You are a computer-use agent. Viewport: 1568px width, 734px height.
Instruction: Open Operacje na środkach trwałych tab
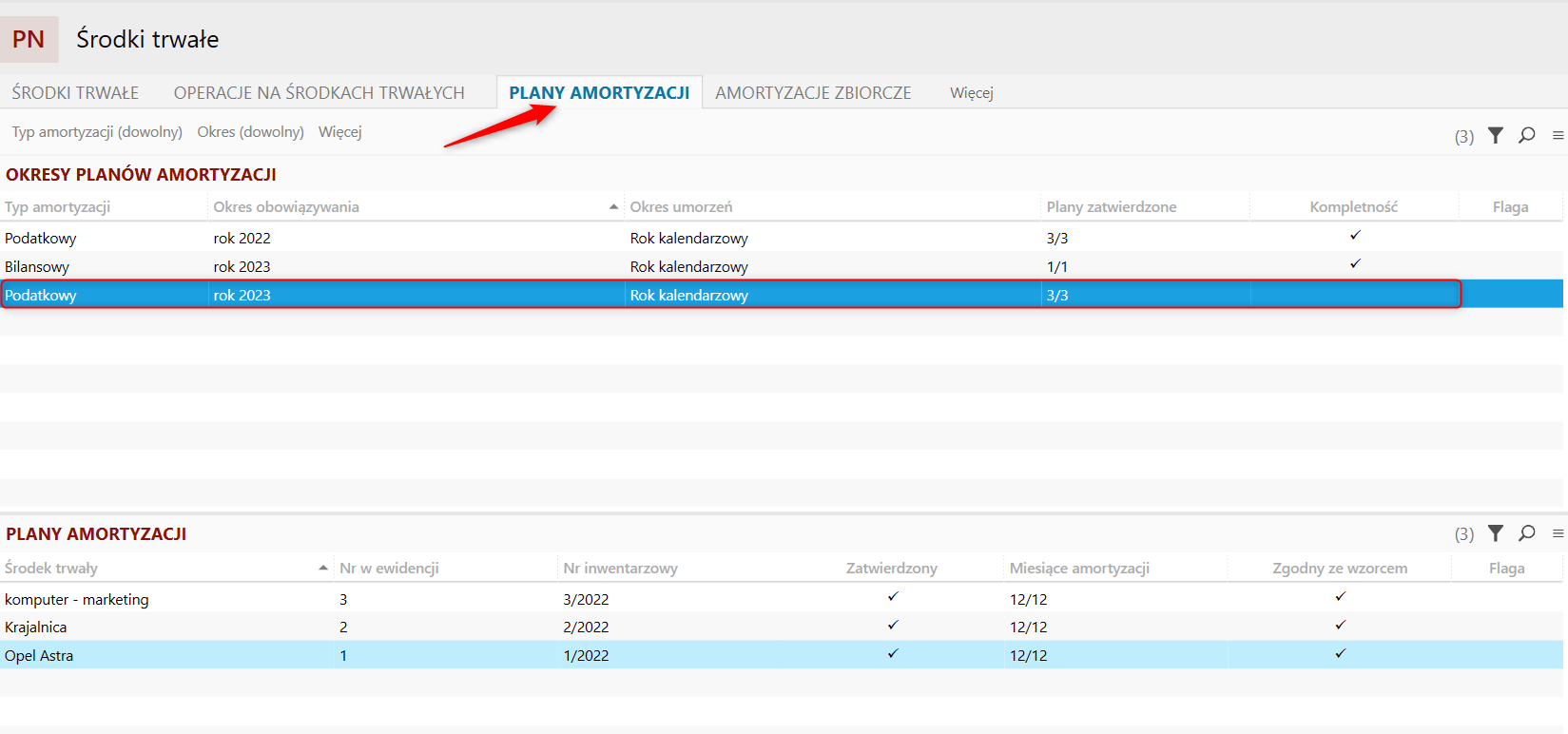pyautogui.click(x=319, y=92)
